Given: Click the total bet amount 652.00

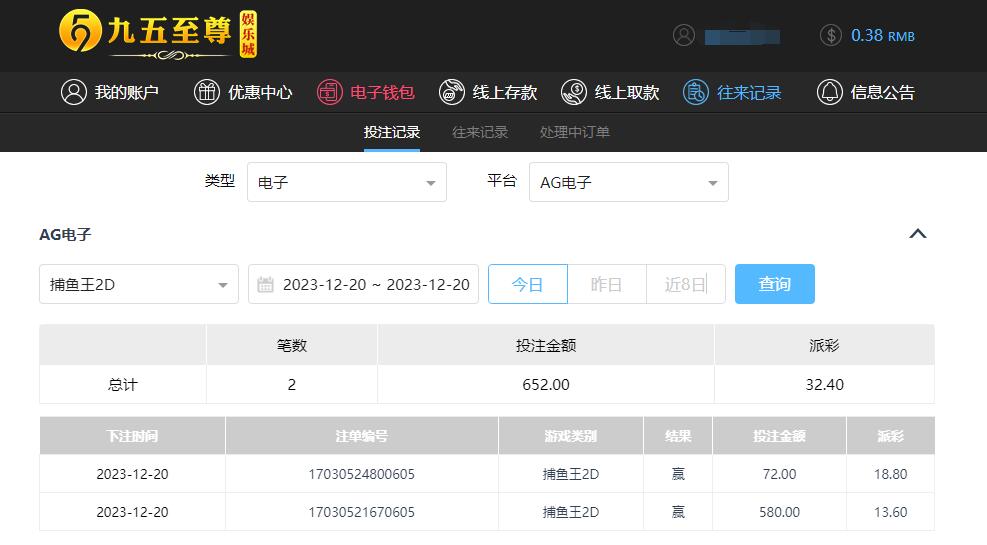Looking at the screenshot, I should (x=546, y=385).
